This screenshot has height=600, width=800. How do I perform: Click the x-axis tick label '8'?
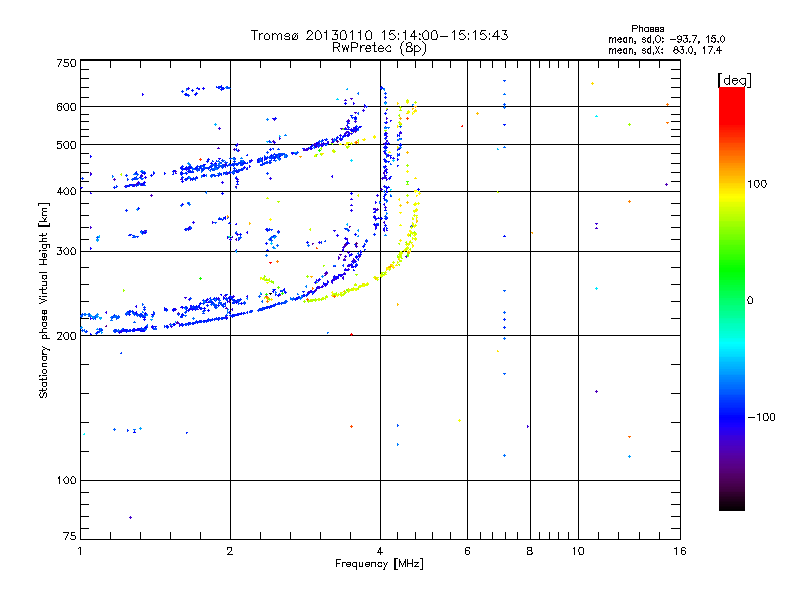pyautogui.click(x=530, y=551)
